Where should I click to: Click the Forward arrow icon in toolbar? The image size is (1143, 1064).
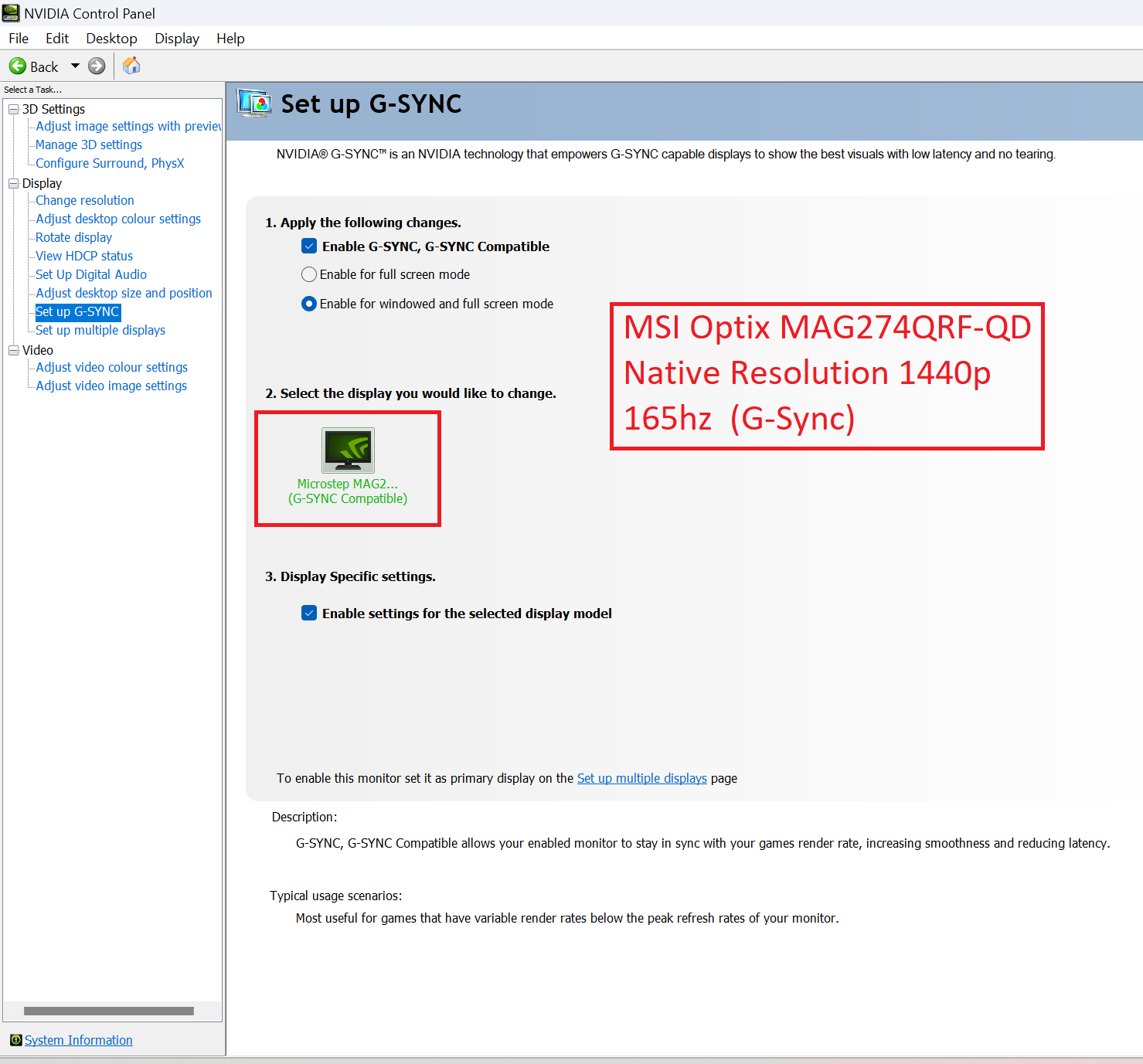pyautogui.click(x=97, y=66)
